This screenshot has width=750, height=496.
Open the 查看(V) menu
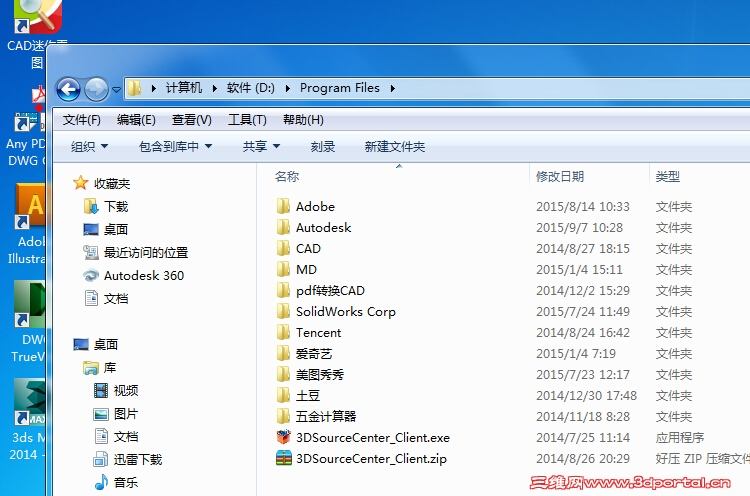(191, 120)
